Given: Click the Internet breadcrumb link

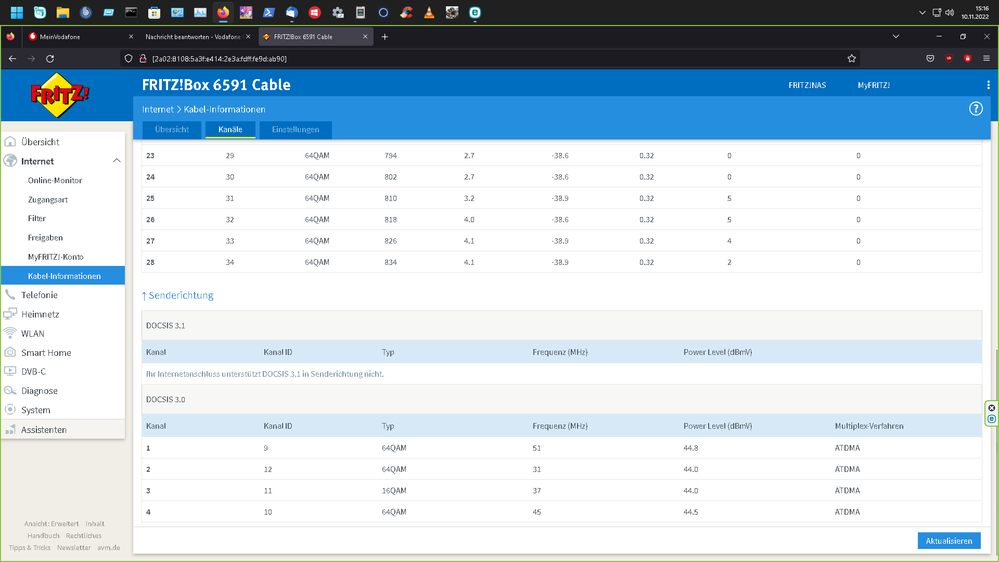Looking at the screenshot, I should coord(157,110).
